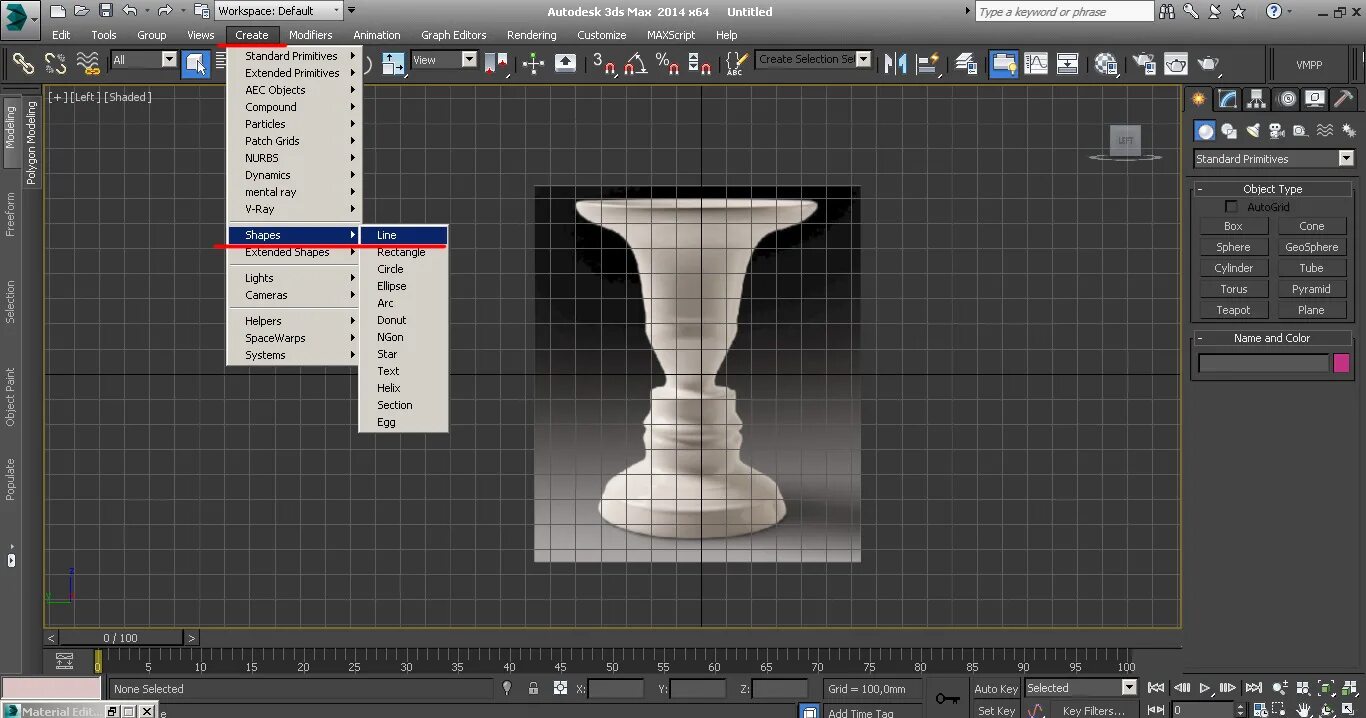The height and width of the screenshot is (718, 1366).
Task: Select the Lights category icon
Action: coord(1253,131)
